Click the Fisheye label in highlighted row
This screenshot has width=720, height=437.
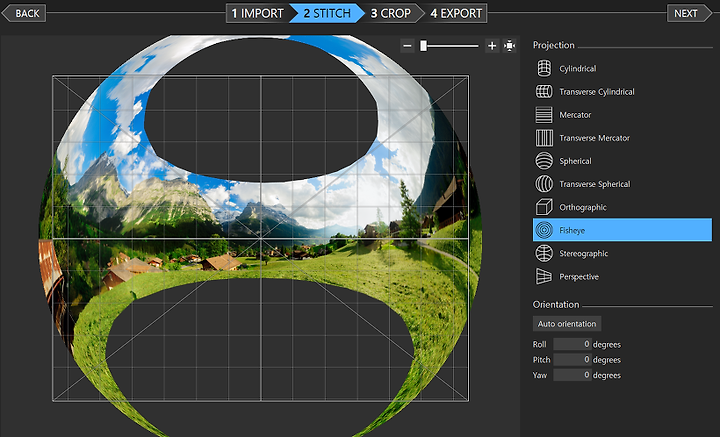572,230
